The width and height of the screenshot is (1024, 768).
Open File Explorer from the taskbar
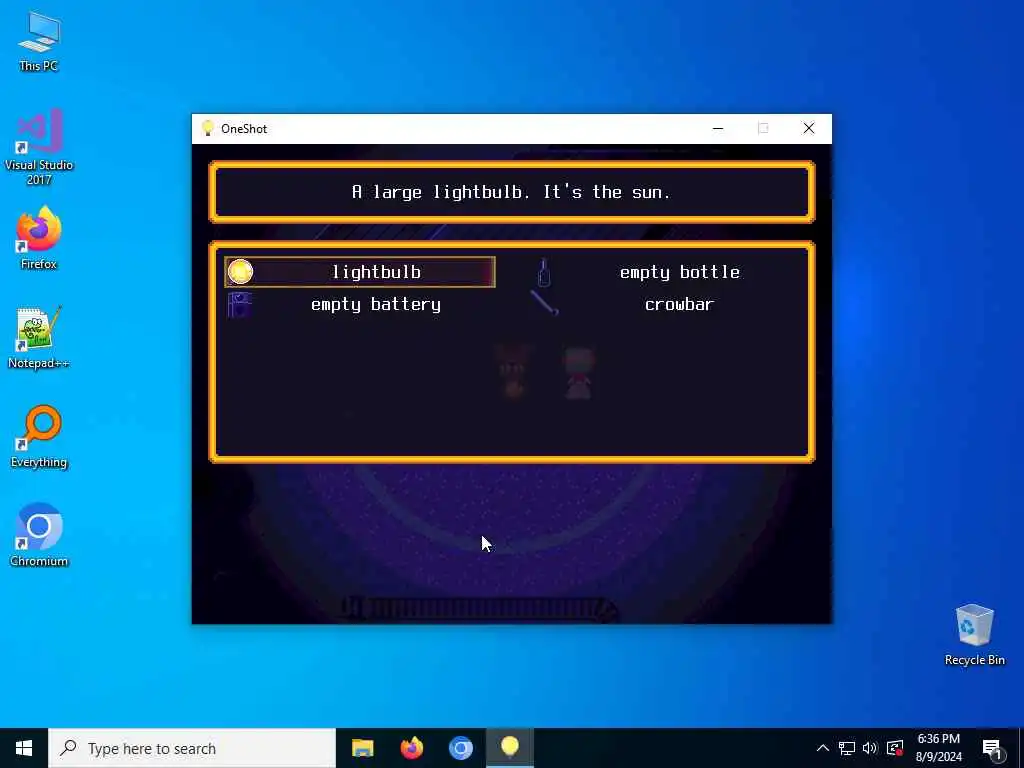(x=362, y=748)
